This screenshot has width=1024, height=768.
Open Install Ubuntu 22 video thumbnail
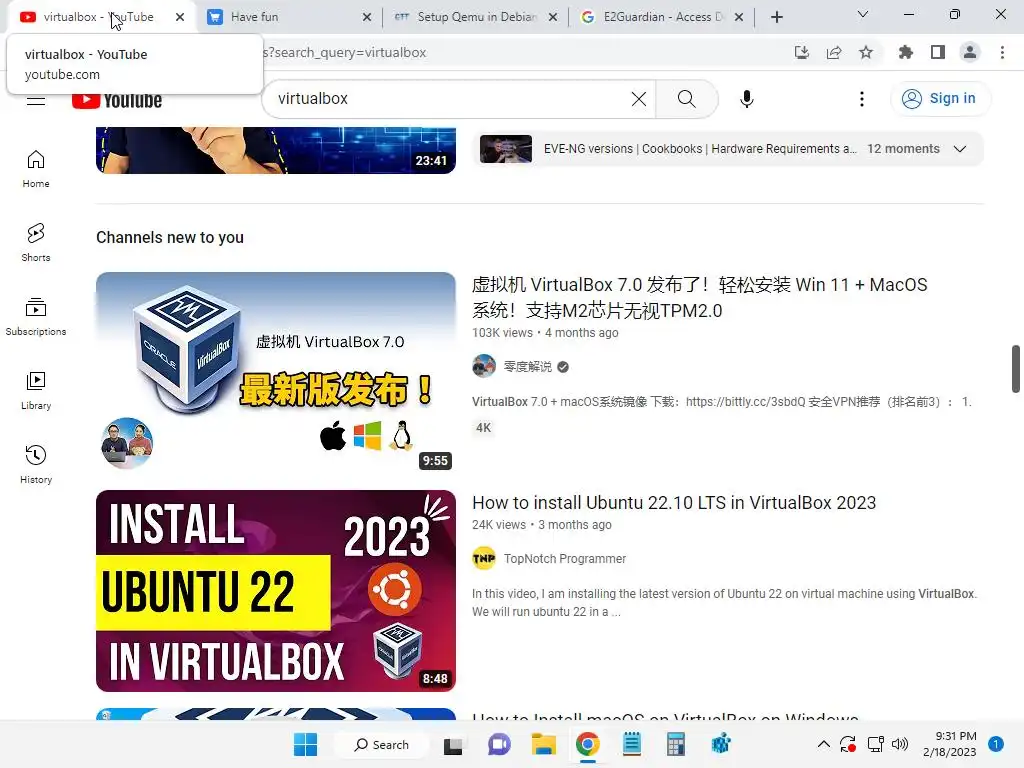coord(276,591)
